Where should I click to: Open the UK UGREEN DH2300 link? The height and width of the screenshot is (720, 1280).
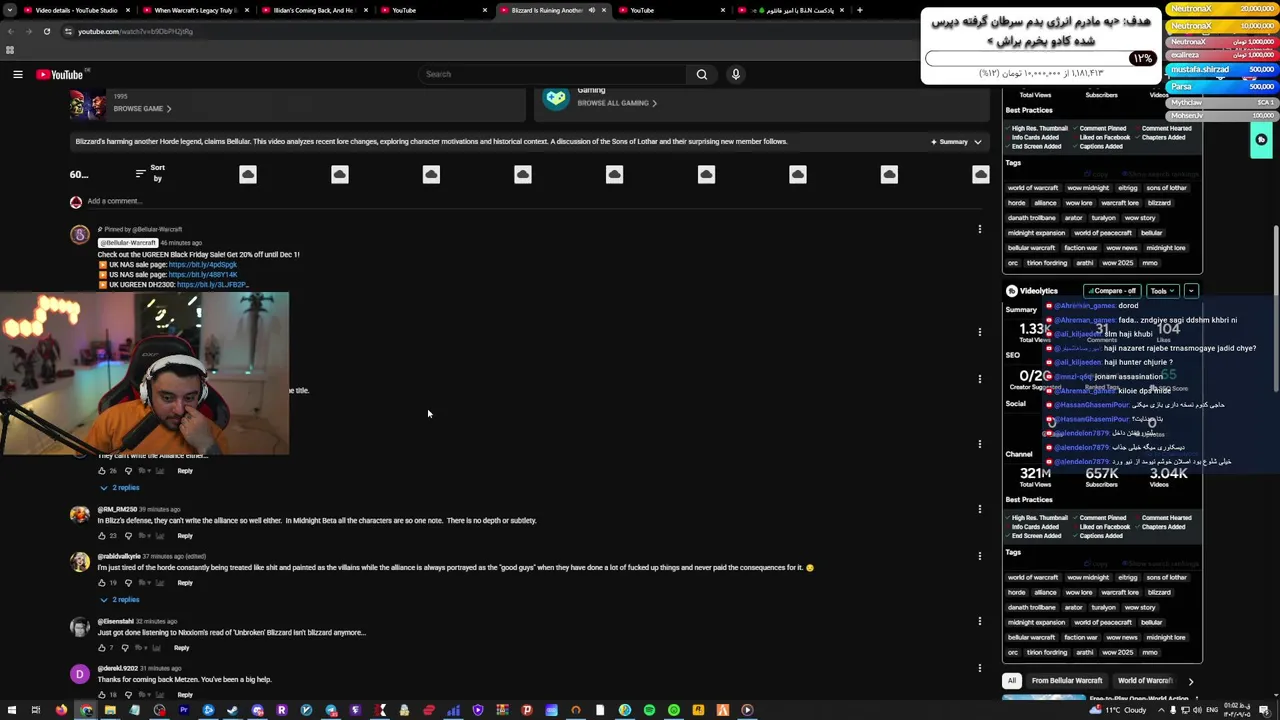point(212,284)
